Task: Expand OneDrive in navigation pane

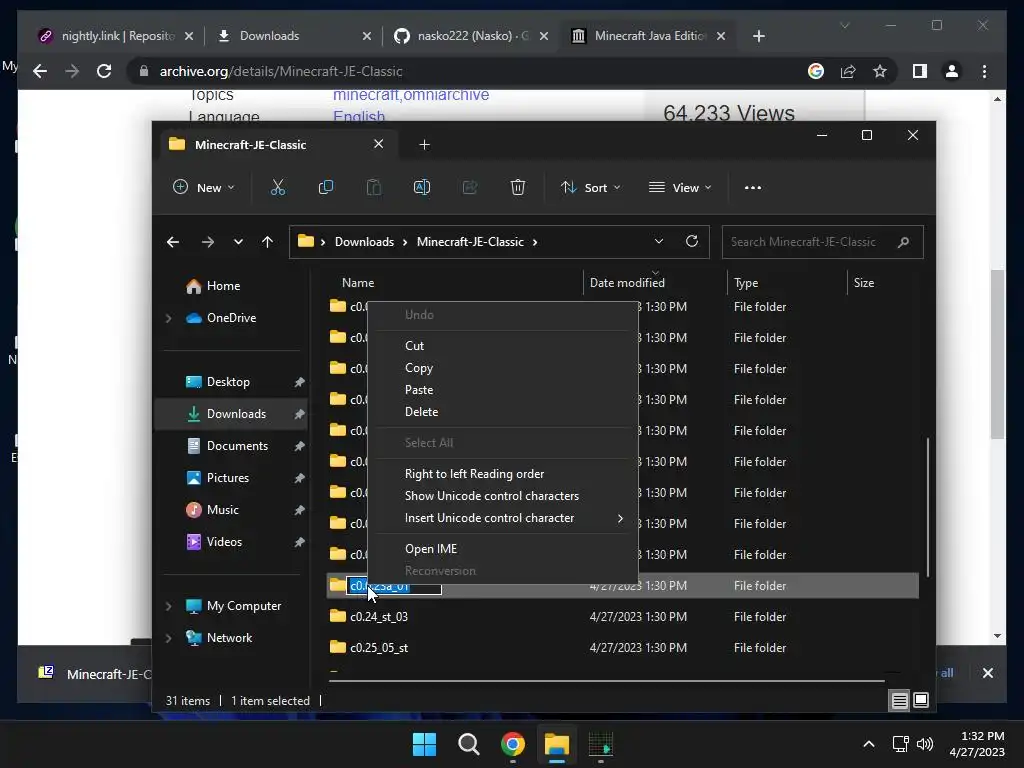Action: click(168, 318)
